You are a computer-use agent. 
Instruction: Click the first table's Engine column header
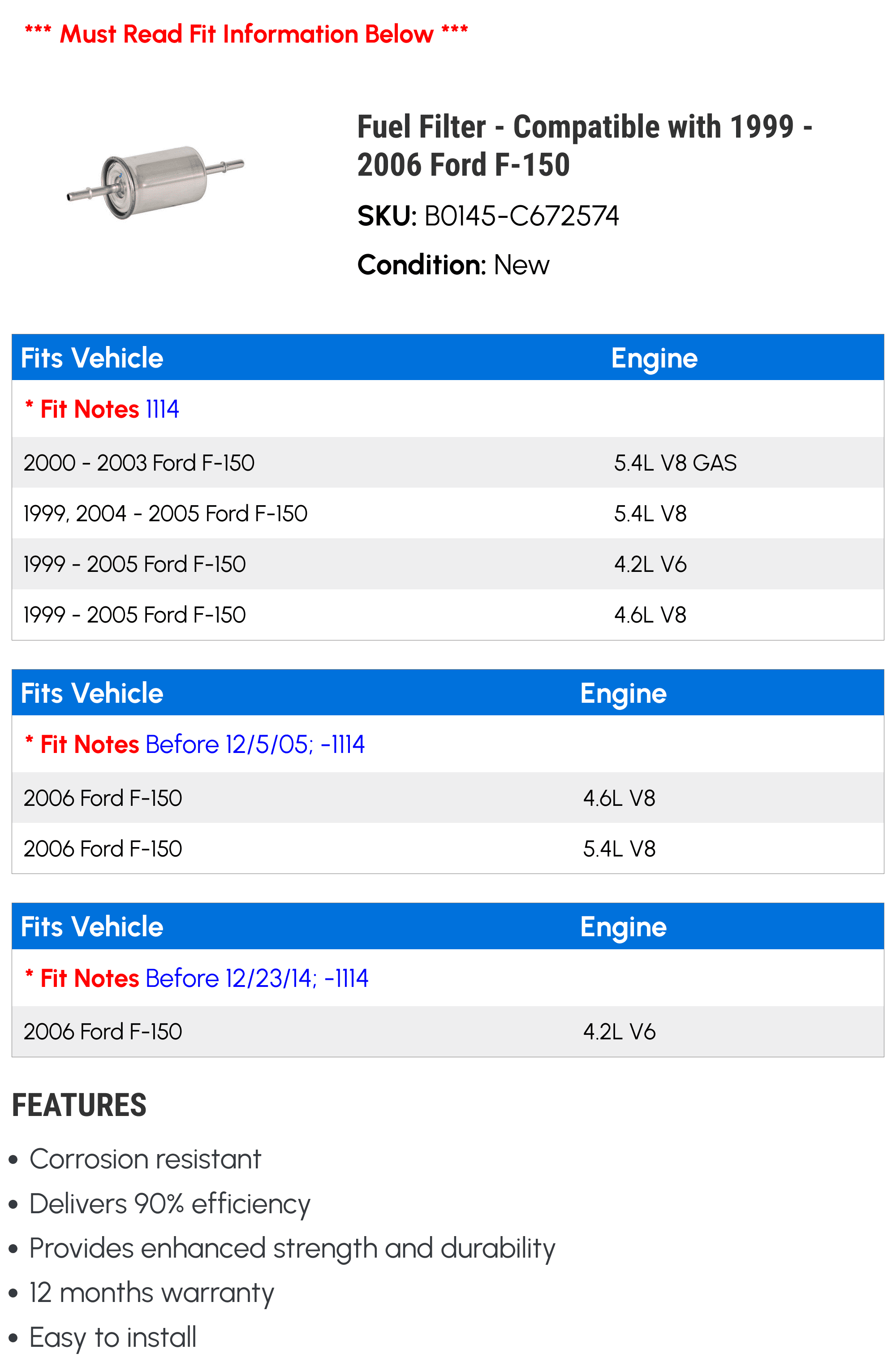(654, 358)
